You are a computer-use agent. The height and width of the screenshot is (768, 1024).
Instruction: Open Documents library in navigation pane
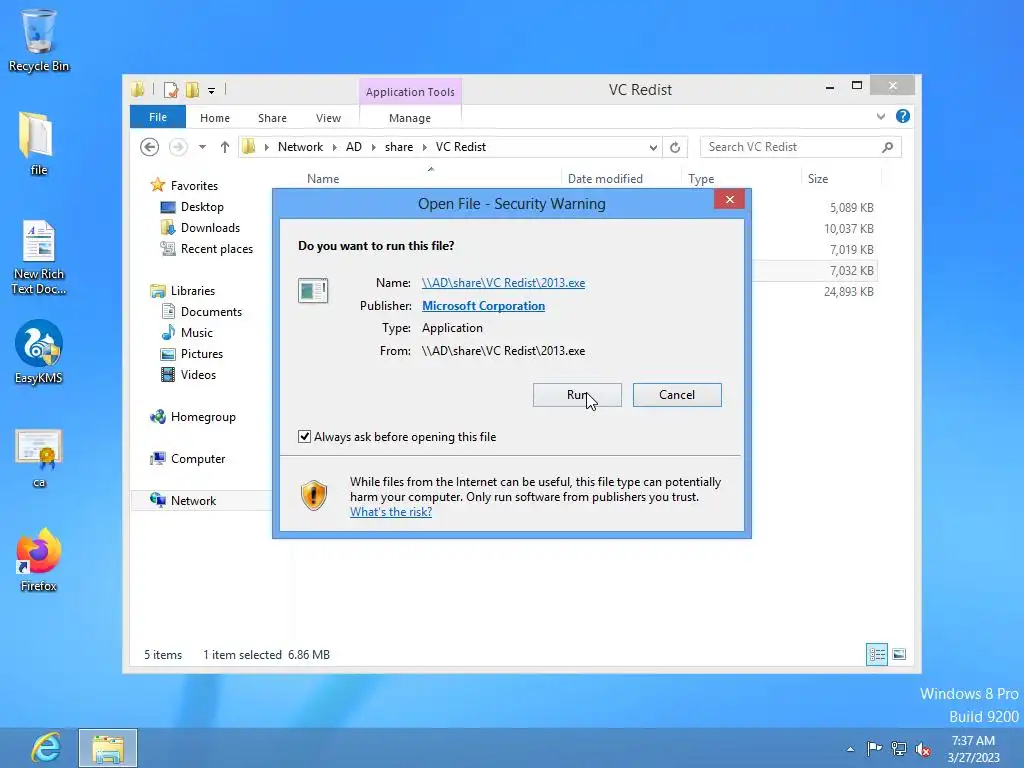(x=202, y=312)
